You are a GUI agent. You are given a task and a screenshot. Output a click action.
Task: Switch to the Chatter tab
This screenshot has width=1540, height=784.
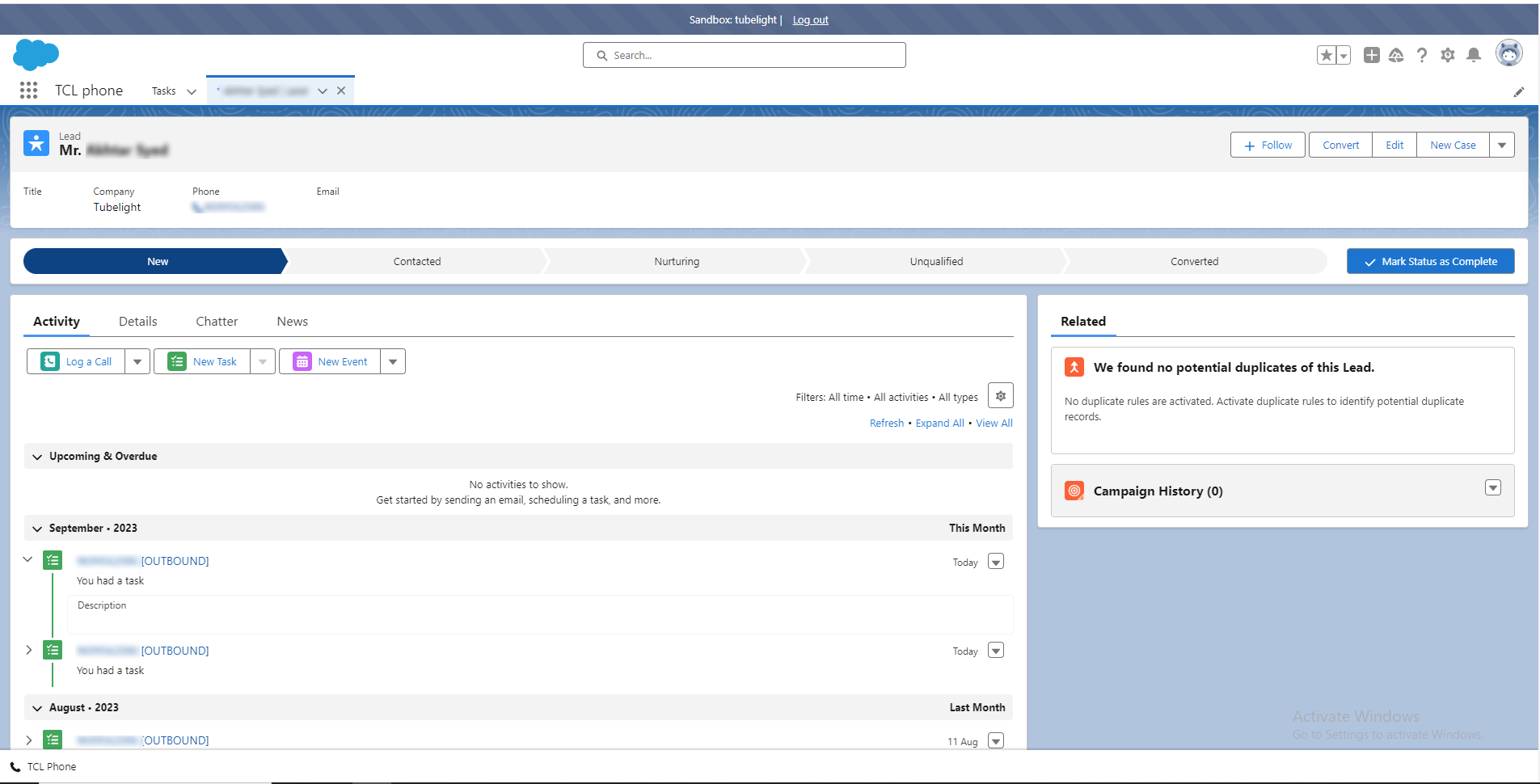(217, 322)
